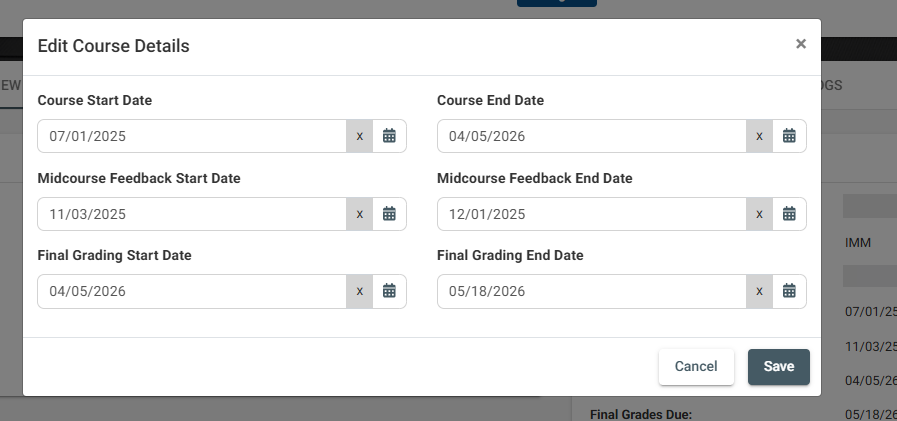The width and height of the screenshot is (897, 421).
Task: Clear the Course Start Date value
Action: click(360, 136)
